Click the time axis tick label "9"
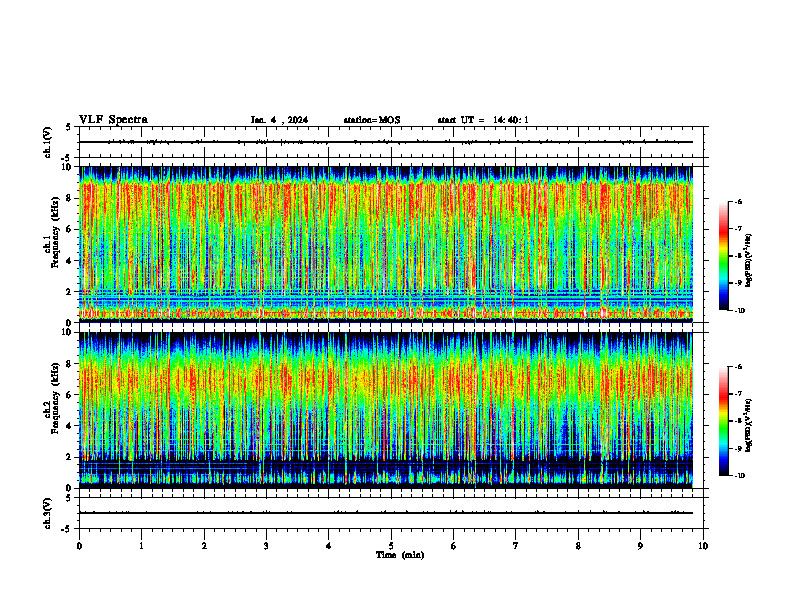The image size is (792, 612). [x=640, y=546]
